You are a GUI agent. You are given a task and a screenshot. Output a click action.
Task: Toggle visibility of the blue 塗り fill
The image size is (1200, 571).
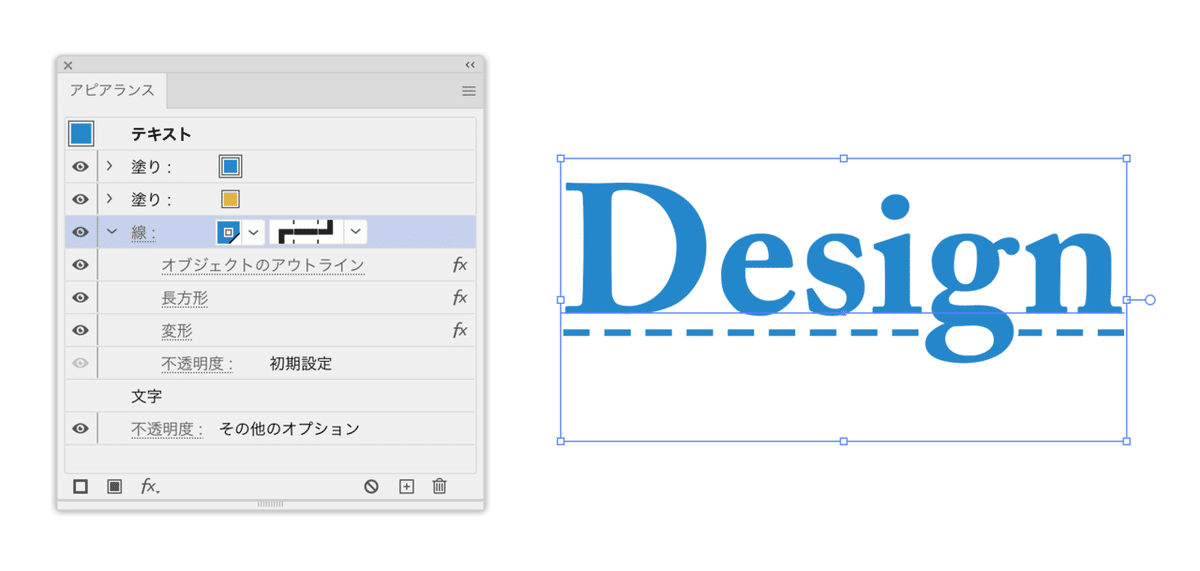point(81,167)
